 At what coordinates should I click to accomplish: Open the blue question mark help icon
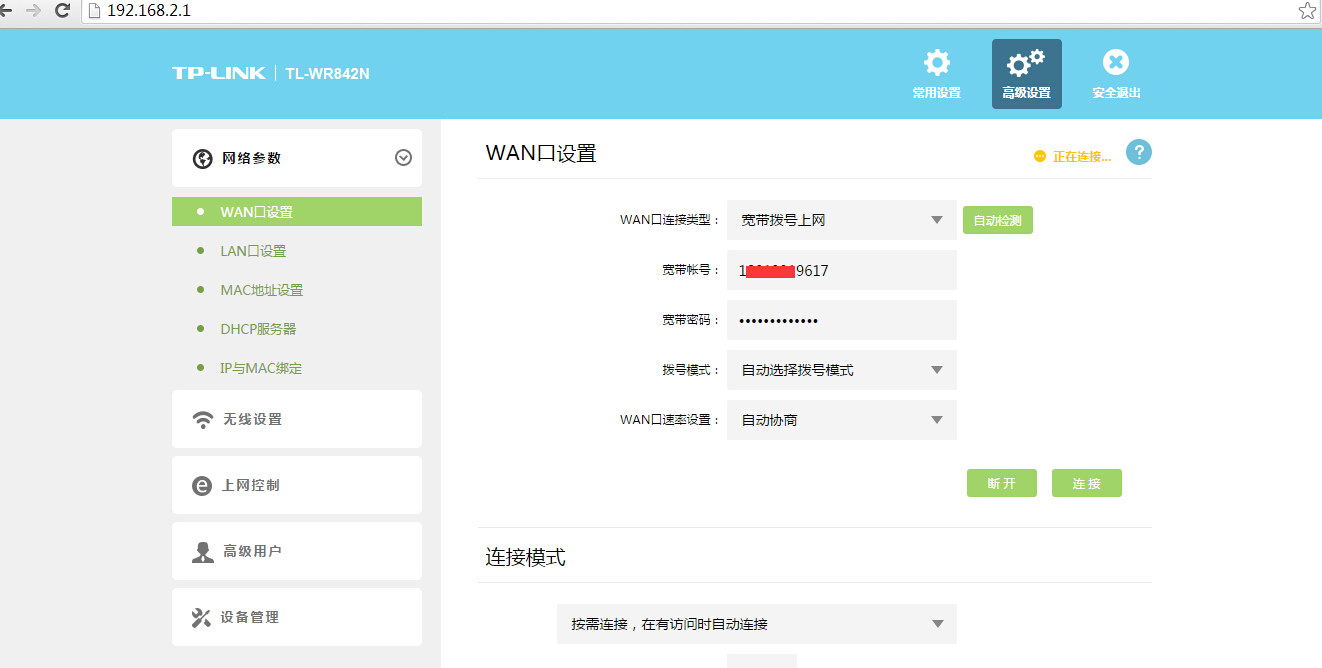click(1139, 153)
